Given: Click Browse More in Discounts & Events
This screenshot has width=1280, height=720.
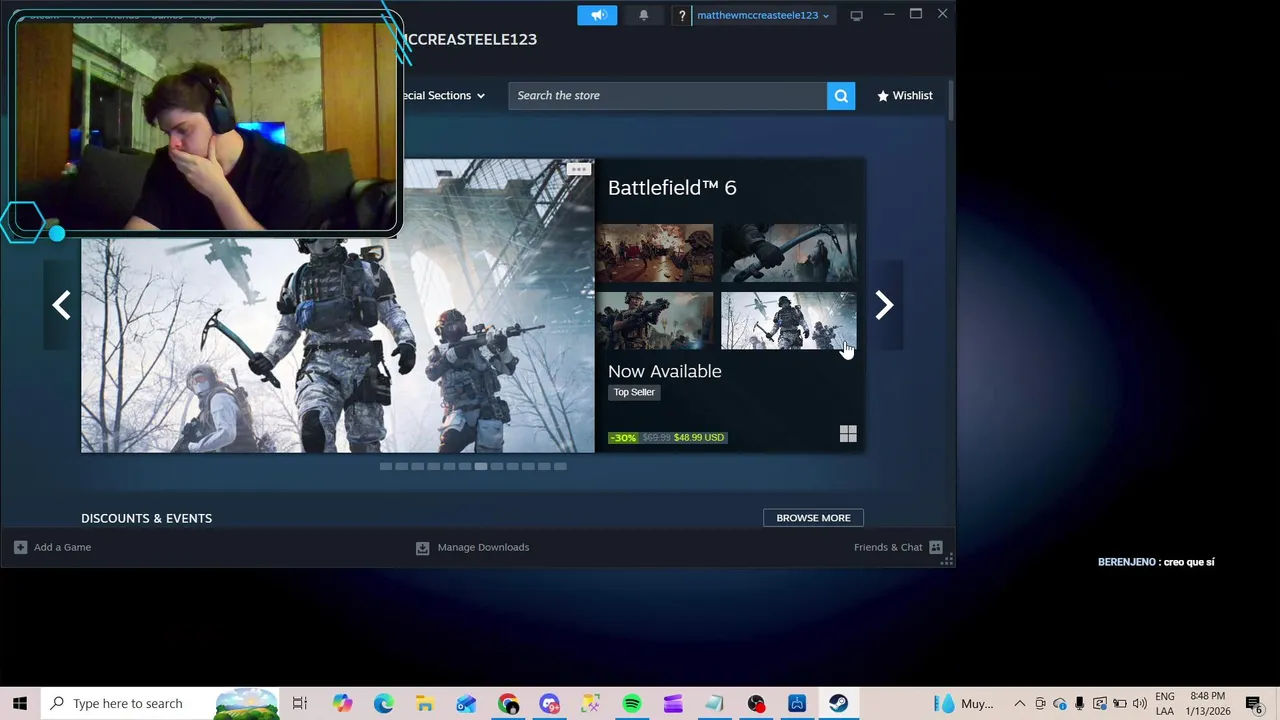Looking at the screenshot, I should tap(813, 518).
